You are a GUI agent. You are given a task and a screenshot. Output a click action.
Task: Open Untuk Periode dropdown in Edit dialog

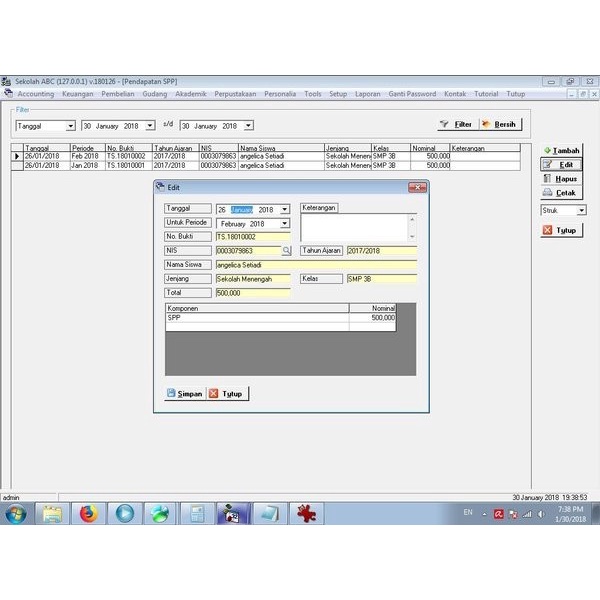[x=284, y=223]
